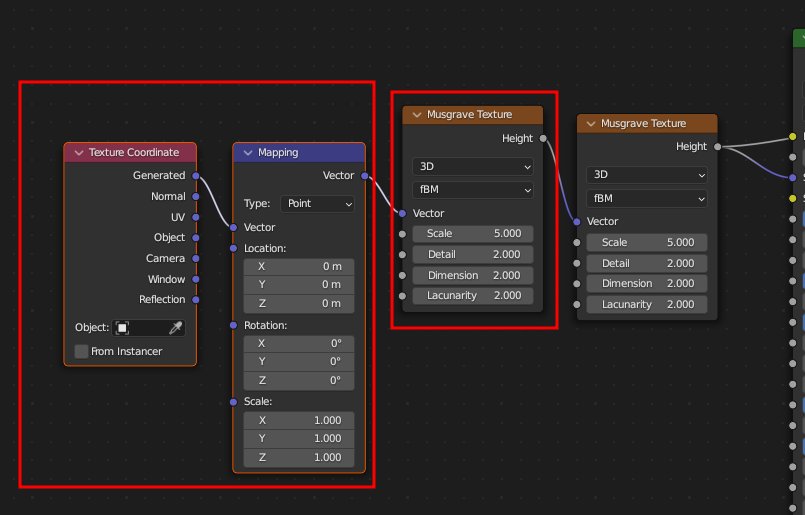
Task: Click the Location Y field in Mapping
Action: pyautogui.click(x=299, y=285)
